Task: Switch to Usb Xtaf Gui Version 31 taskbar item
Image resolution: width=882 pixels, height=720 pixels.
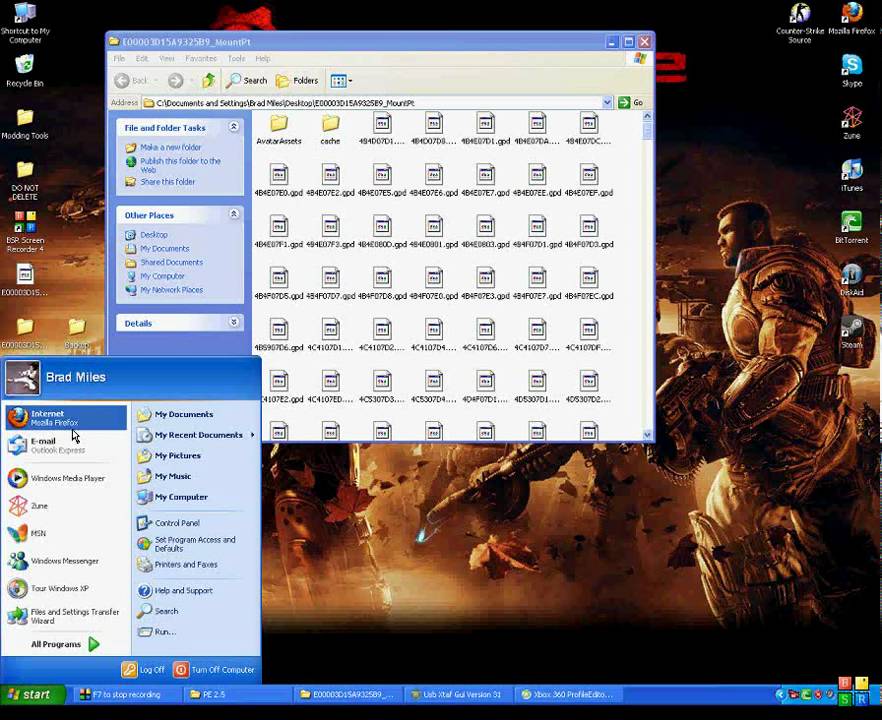Action: coord(457,695)
